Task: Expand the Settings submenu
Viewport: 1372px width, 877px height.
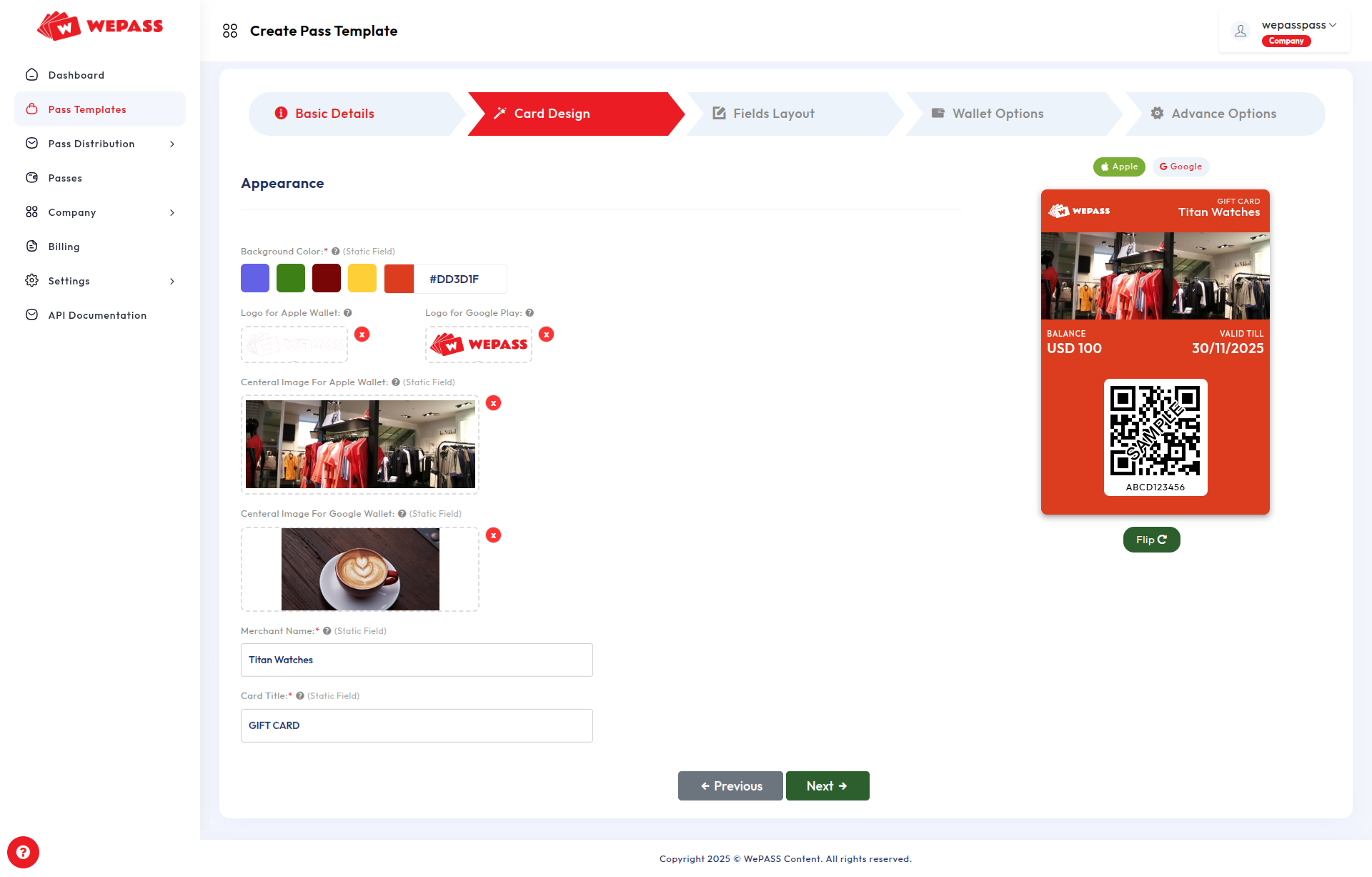Action: [x=69, y=281]
